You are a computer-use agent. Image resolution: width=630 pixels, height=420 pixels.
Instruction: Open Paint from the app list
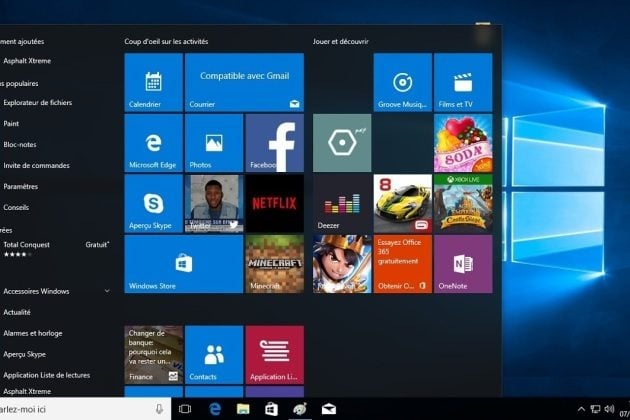[x=11, y=123]
